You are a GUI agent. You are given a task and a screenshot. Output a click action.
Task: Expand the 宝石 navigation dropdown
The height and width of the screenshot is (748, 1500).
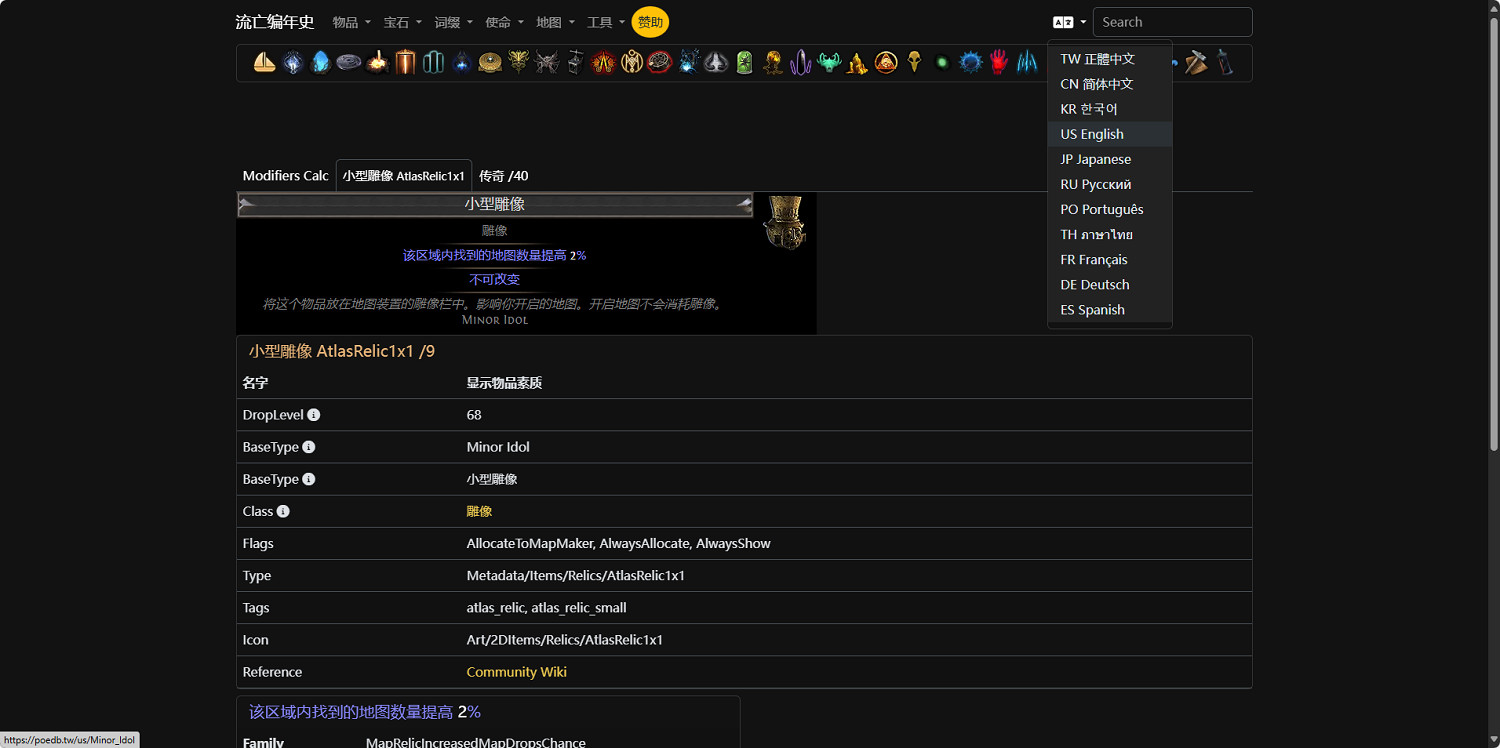402,22
